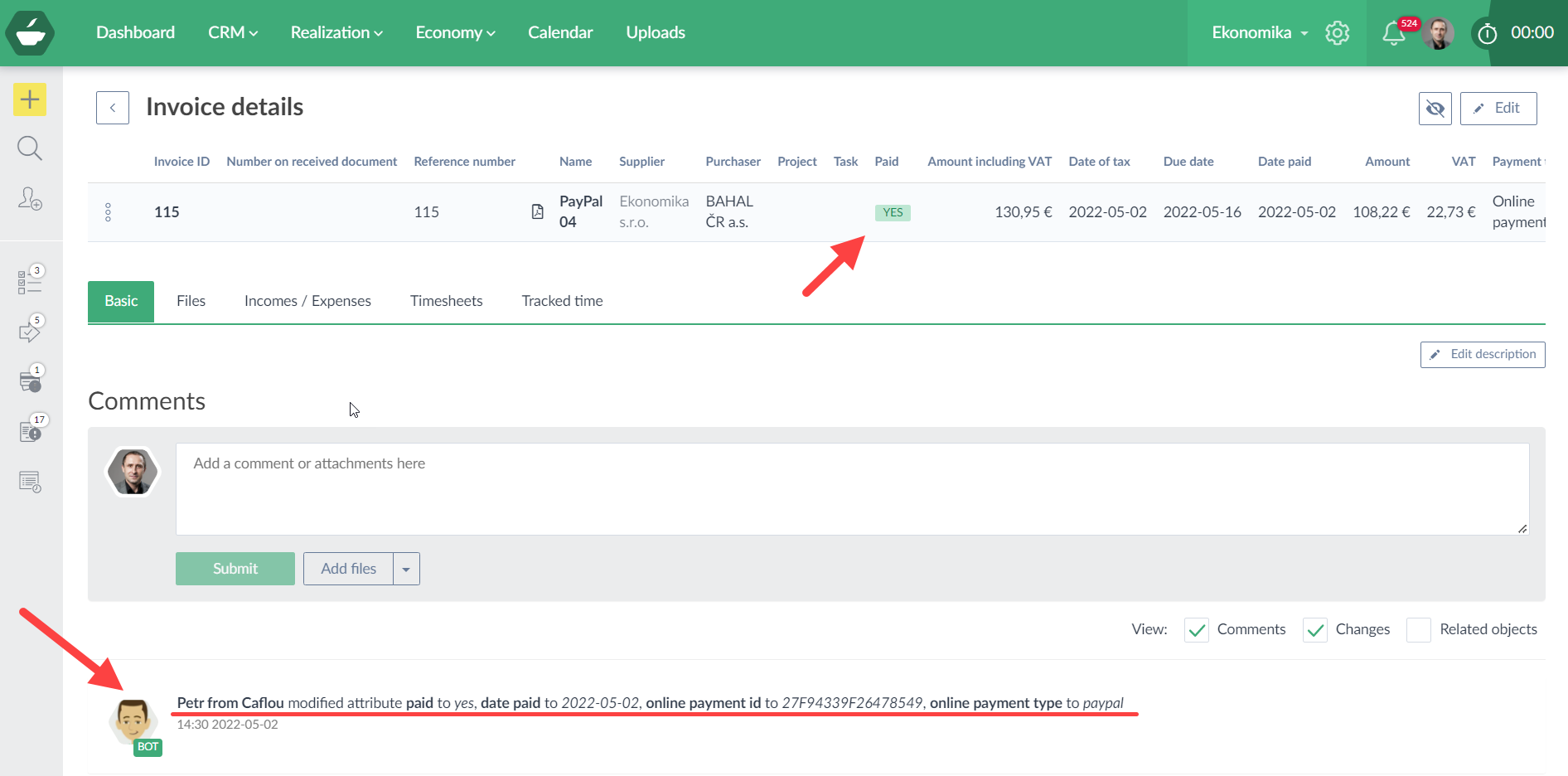Enable the Related objects checkbox

click(1418, 630)
